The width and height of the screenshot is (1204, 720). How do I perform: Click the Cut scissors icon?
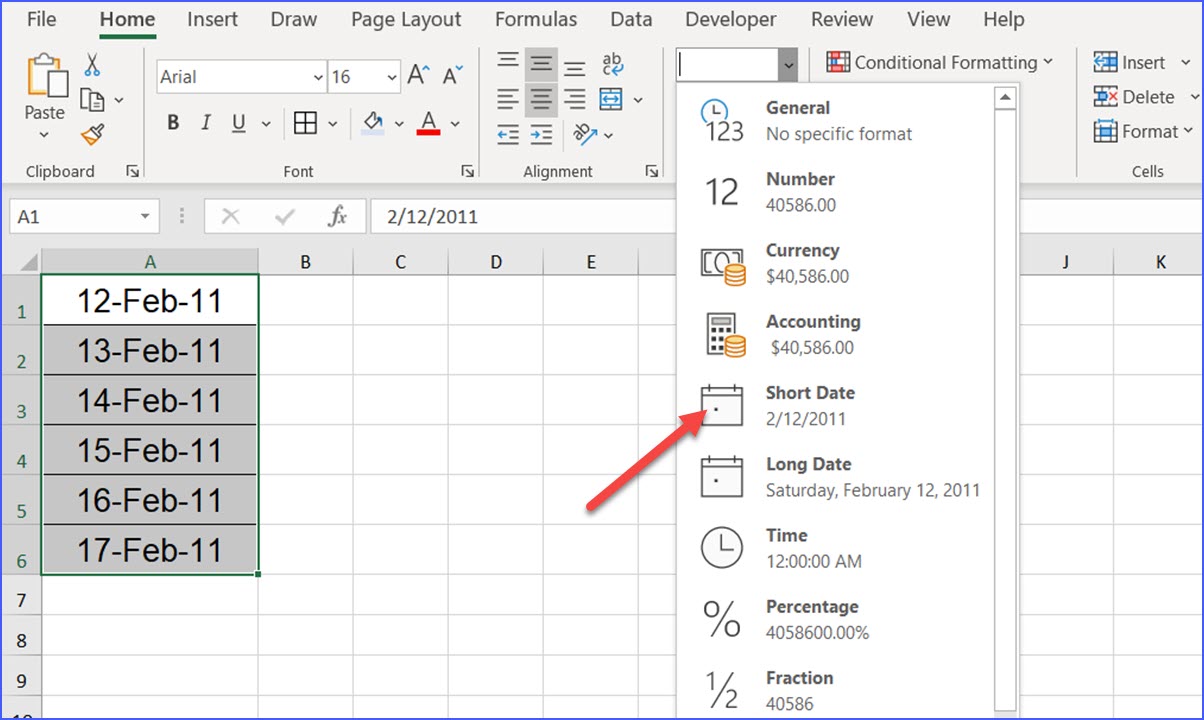coord(92,66)
